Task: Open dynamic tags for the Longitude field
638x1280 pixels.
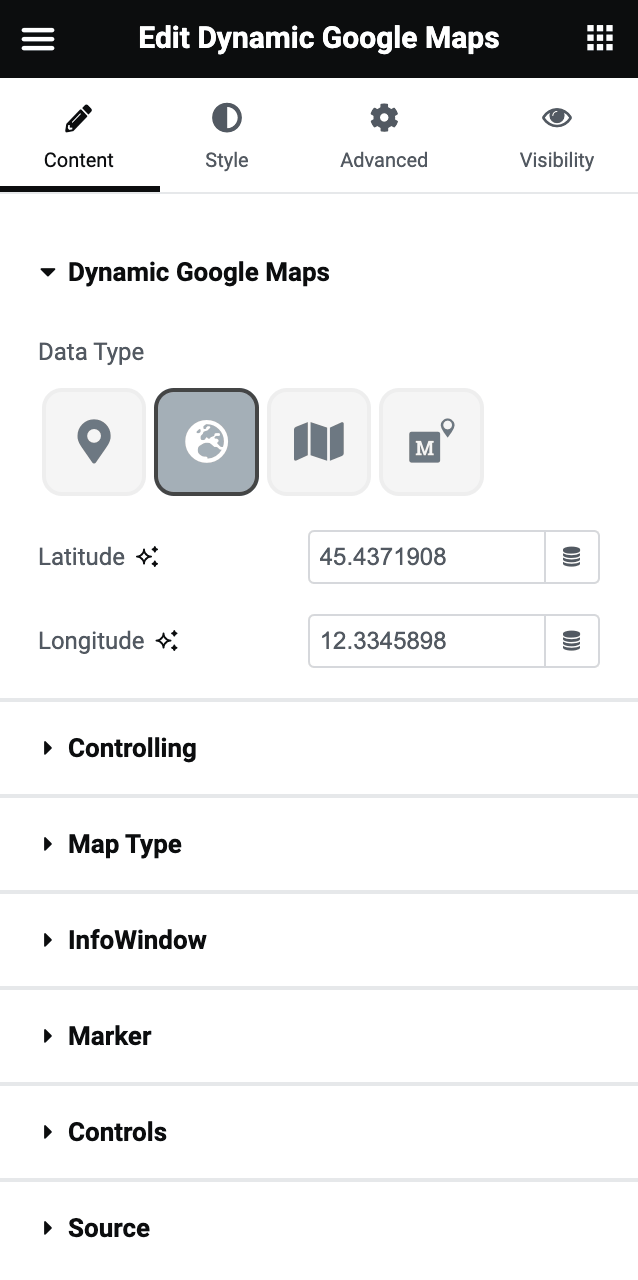Action: [572, 641]
